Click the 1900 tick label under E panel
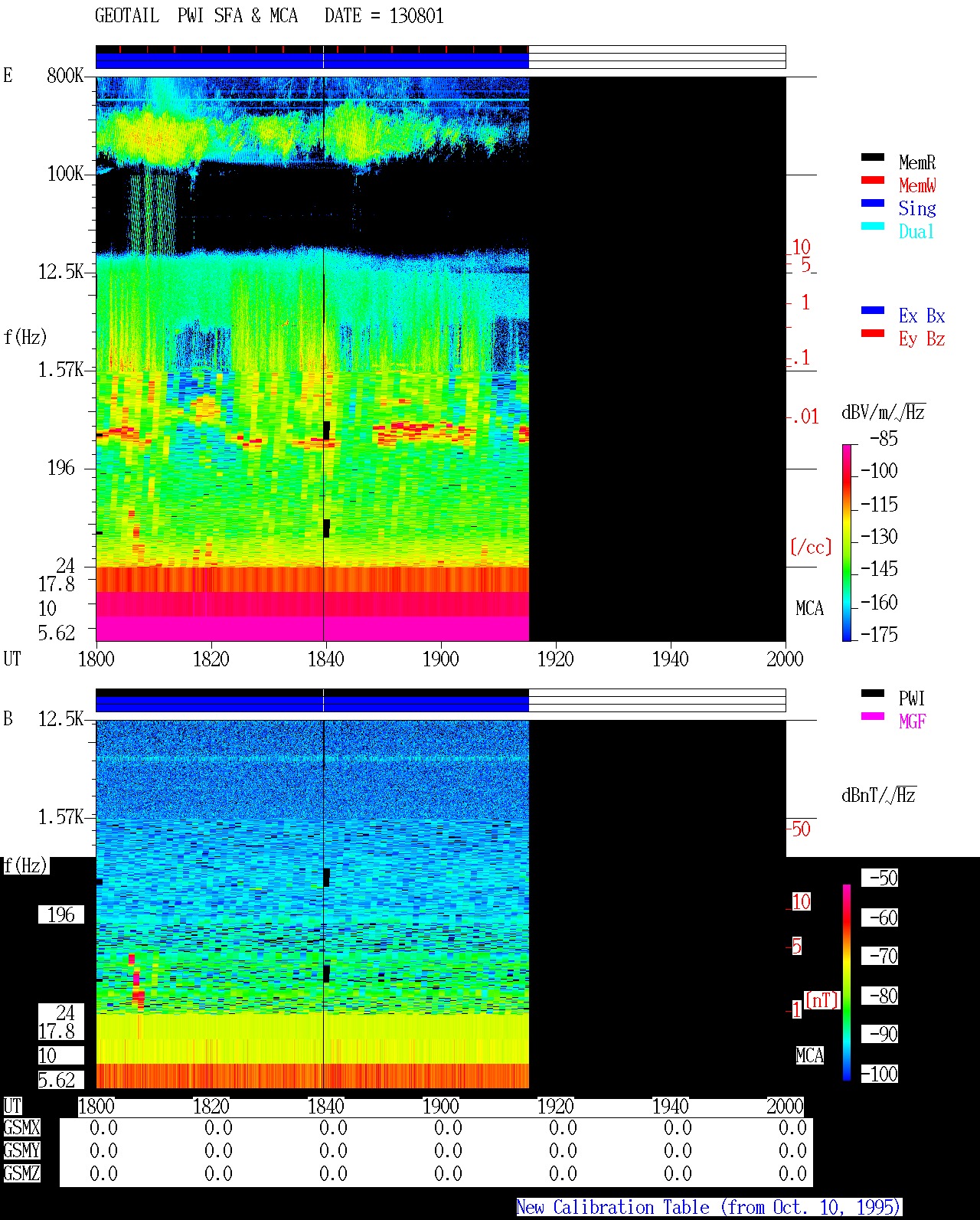 point(440,659)
